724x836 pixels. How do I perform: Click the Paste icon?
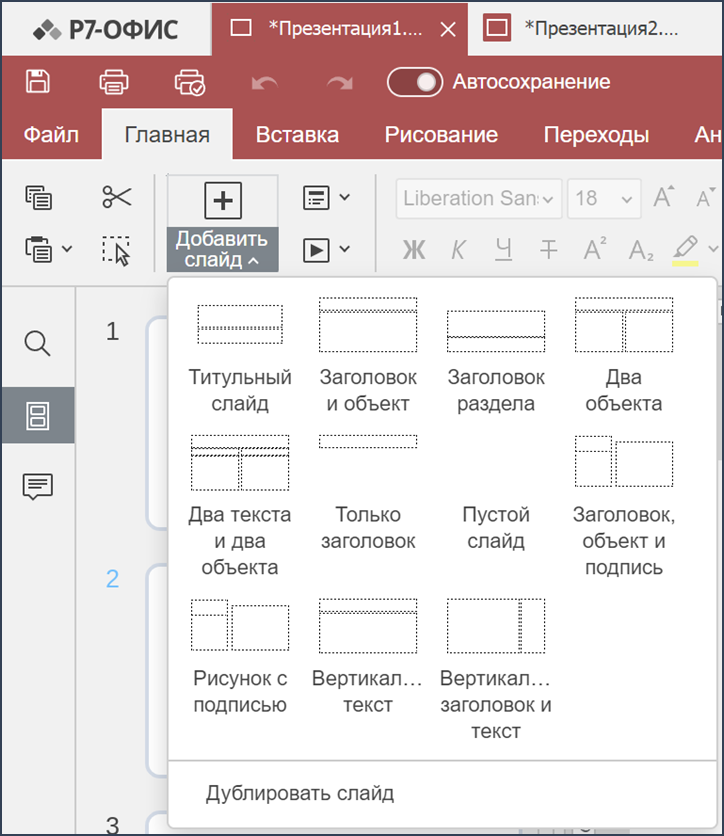[x=38, y=249]
